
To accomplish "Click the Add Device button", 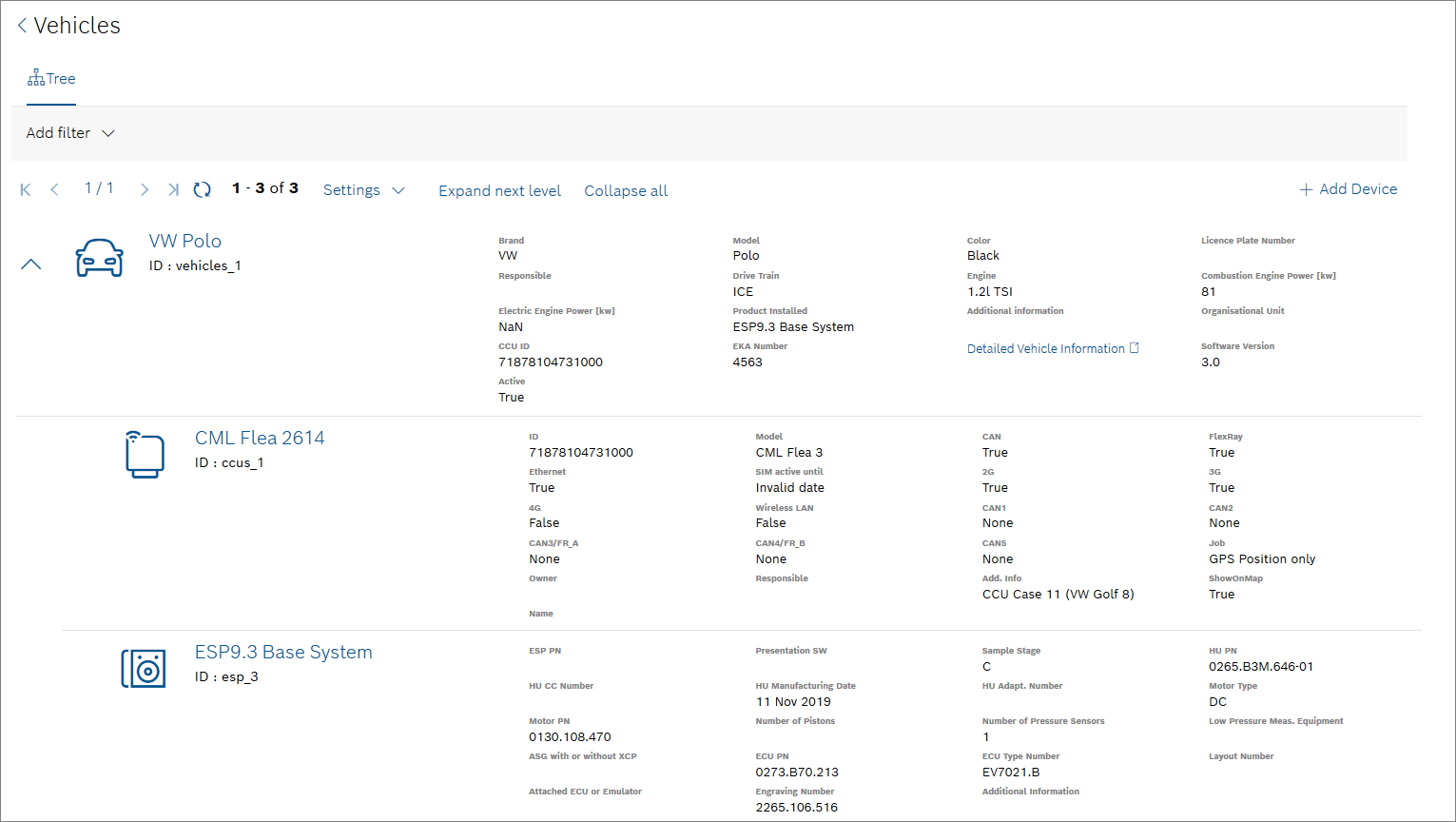I will [1348, 189].
